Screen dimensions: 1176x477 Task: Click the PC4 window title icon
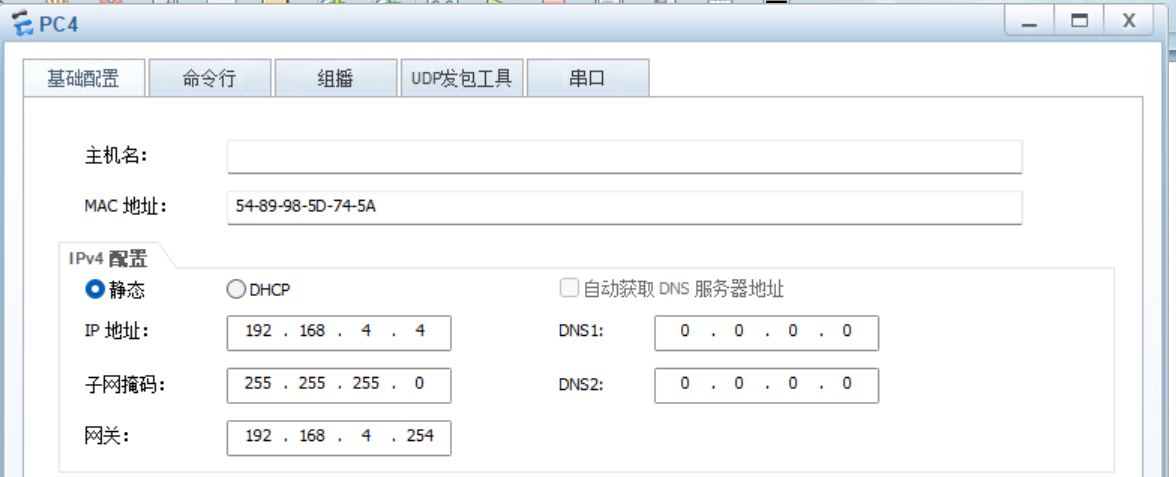tap(23, 25)
